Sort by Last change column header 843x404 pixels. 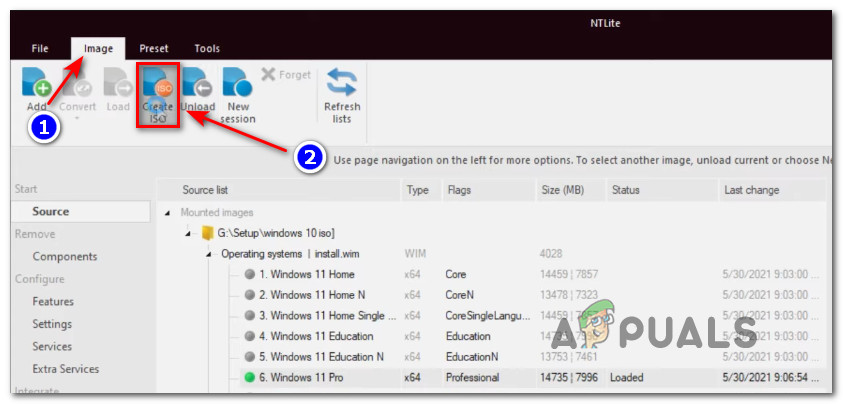(771, 190)
